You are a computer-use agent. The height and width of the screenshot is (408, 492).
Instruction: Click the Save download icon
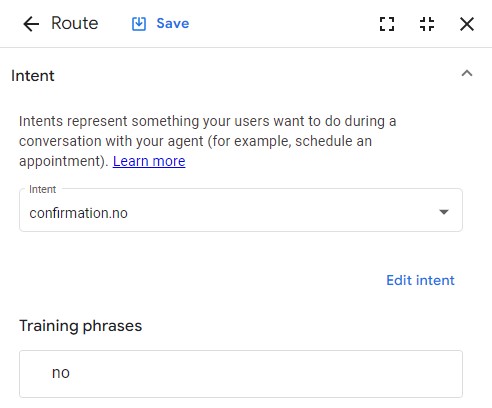139,24
